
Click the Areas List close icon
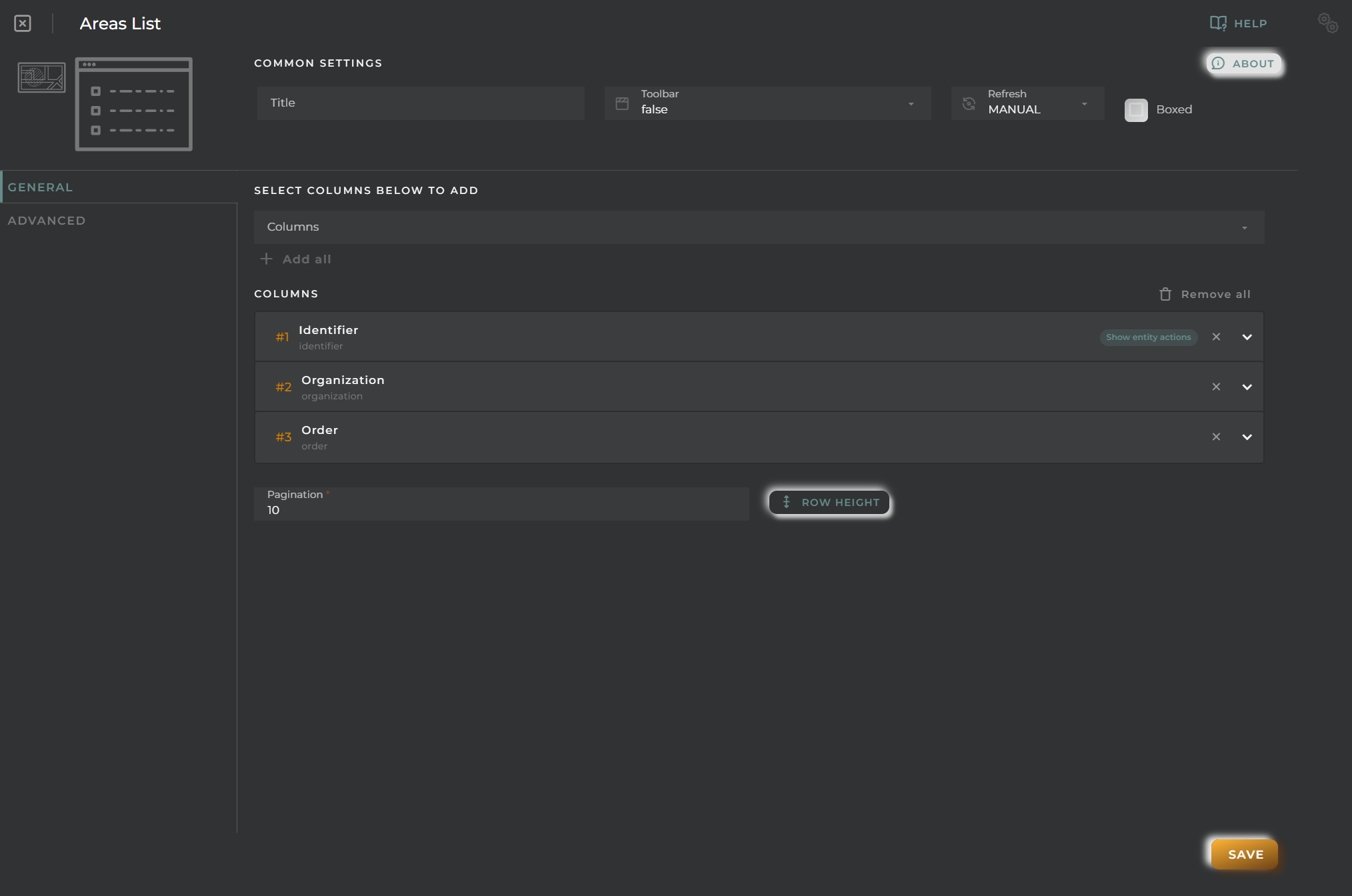coord(22,22)
